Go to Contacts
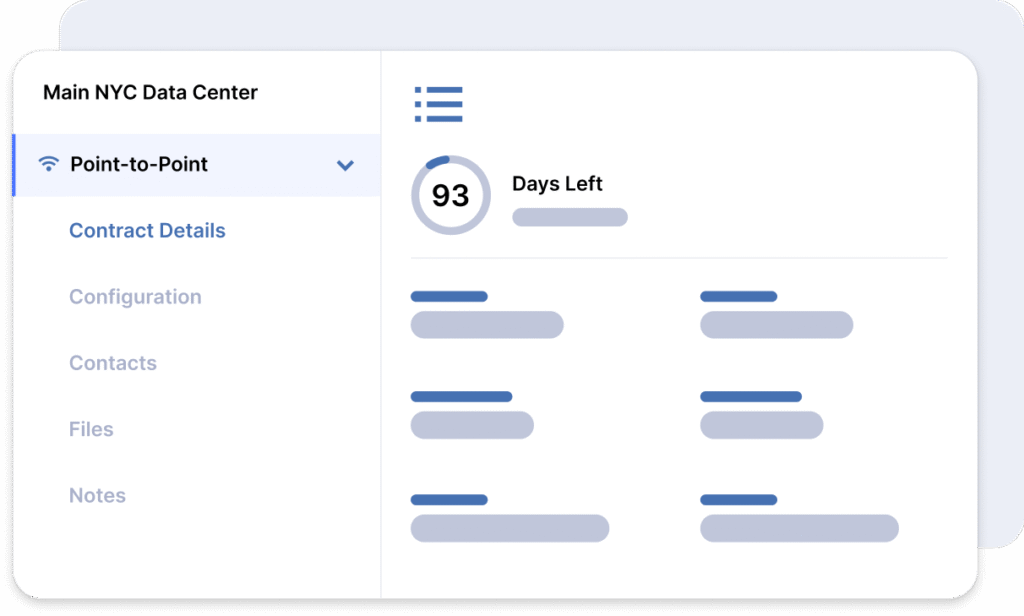The height and width of the screenshot is (616, 1024). pos(113,363)
